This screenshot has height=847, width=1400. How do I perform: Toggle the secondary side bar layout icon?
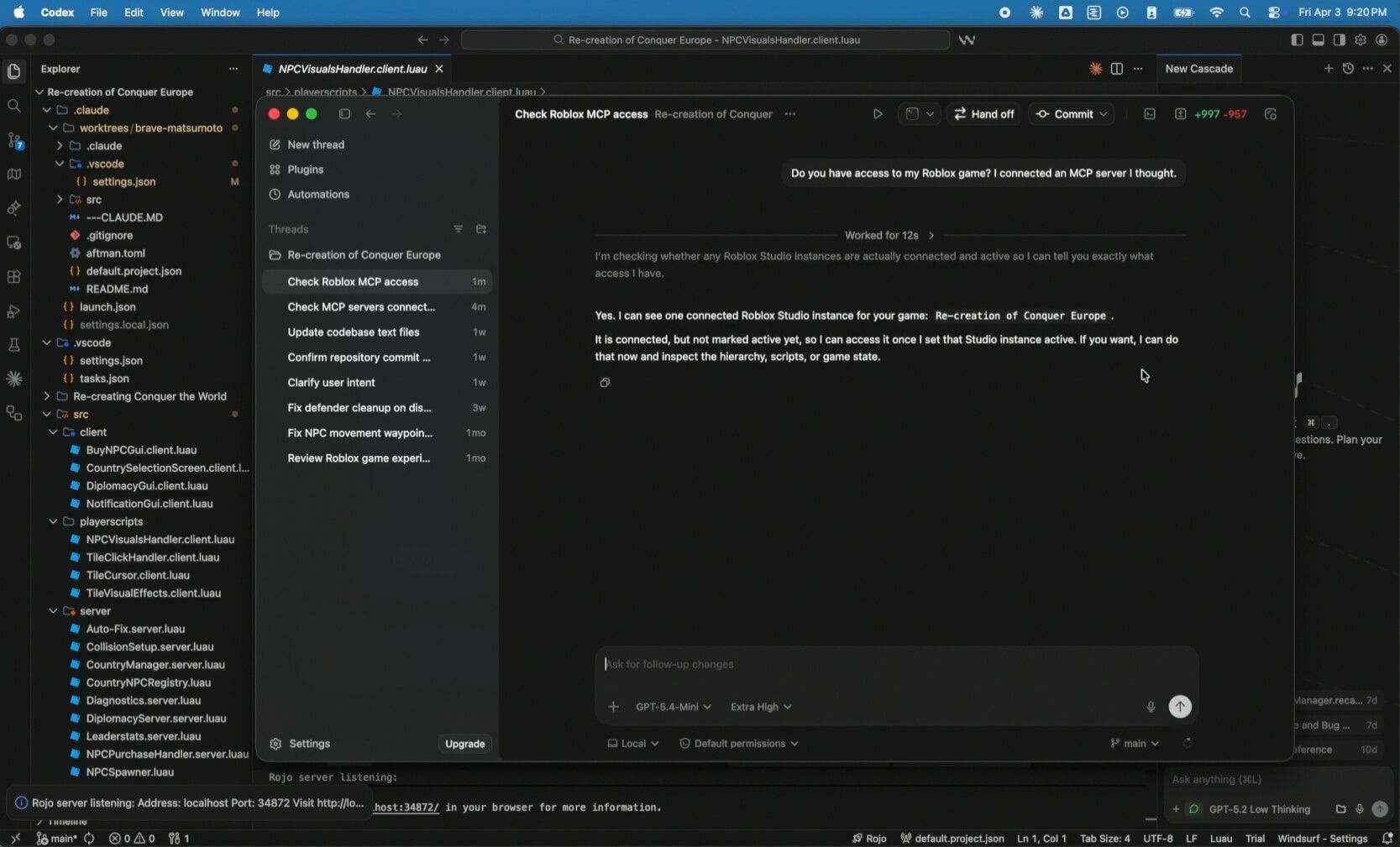[x=1340, y=40]
